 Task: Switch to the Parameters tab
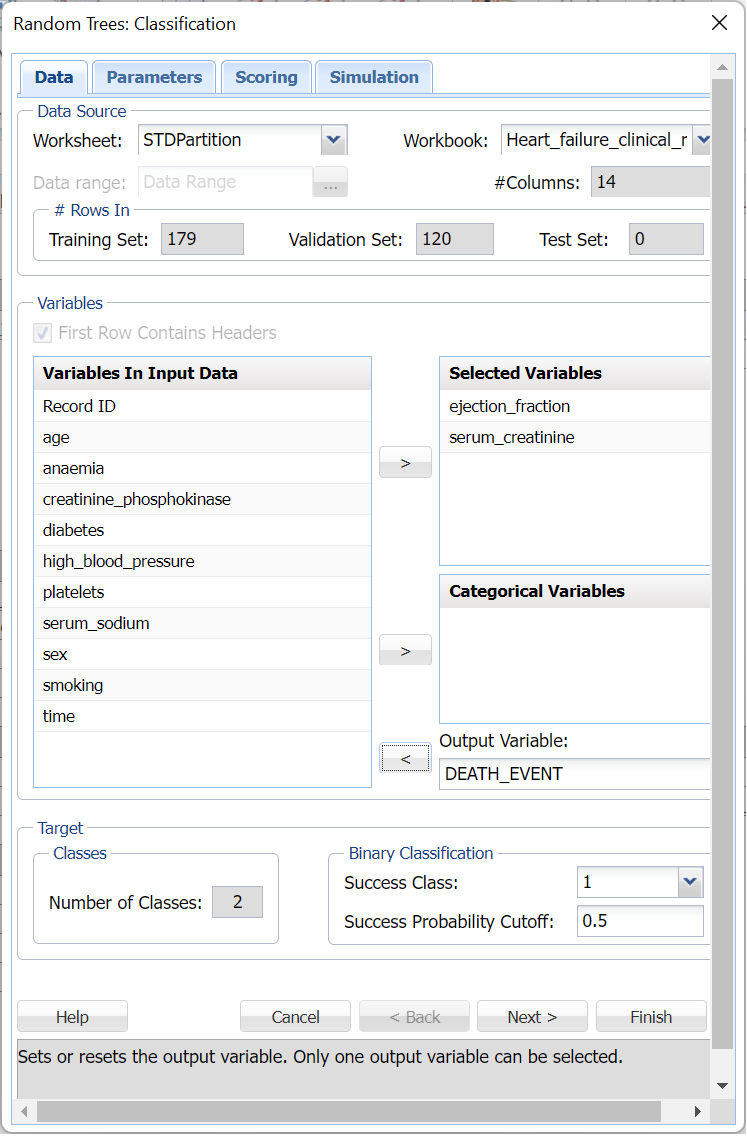[154, 77]
